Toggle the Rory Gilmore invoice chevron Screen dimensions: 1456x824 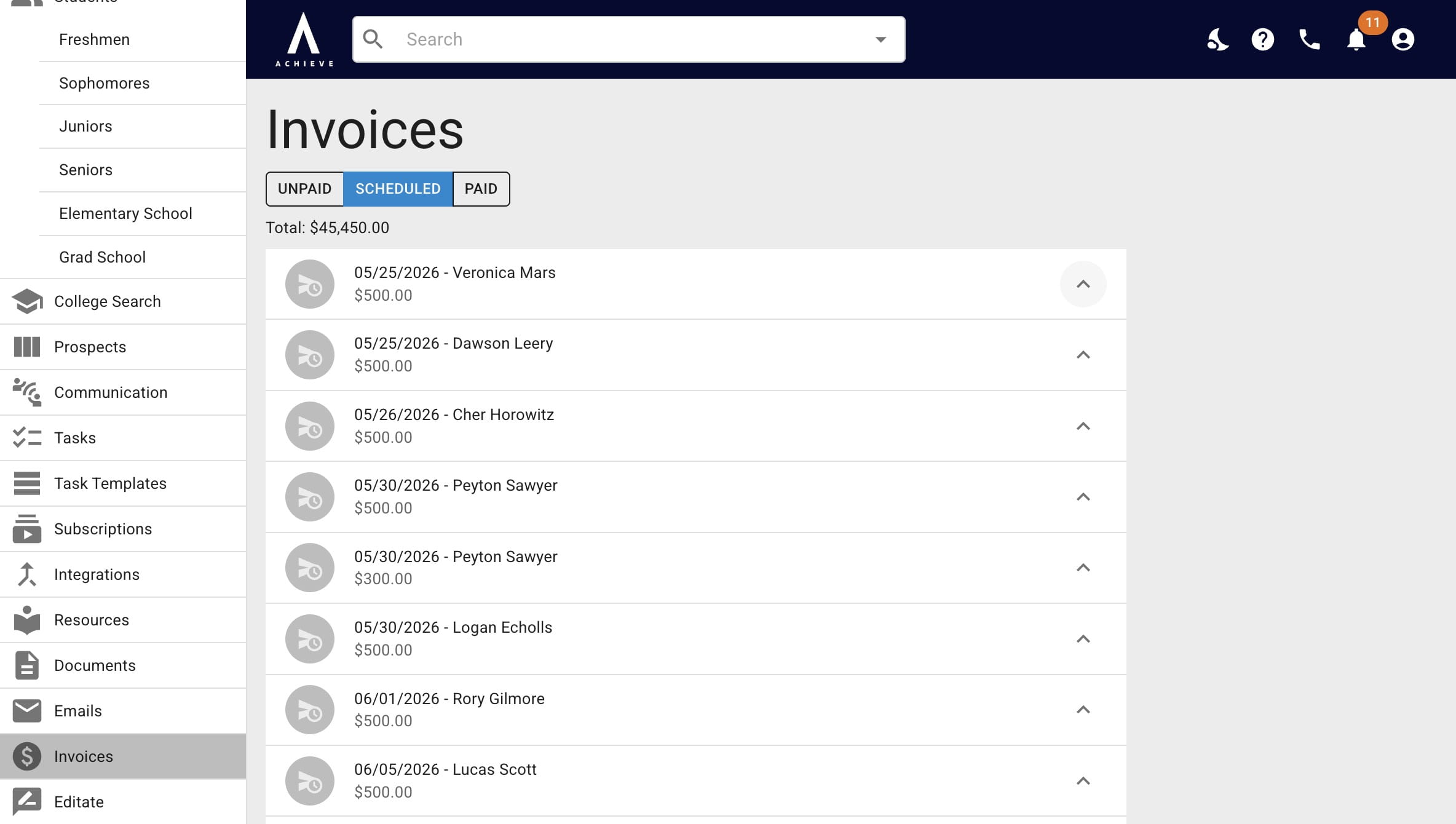[1083, 710]
